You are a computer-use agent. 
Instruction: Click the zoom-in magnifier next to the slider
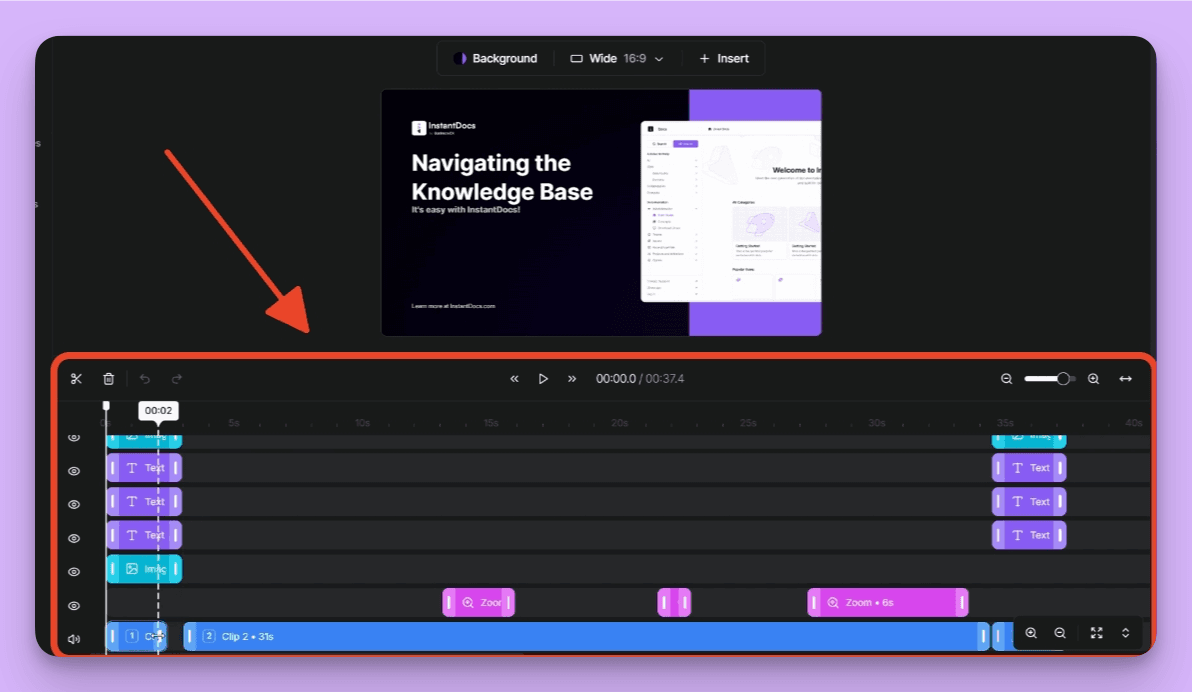point(1093,379)
